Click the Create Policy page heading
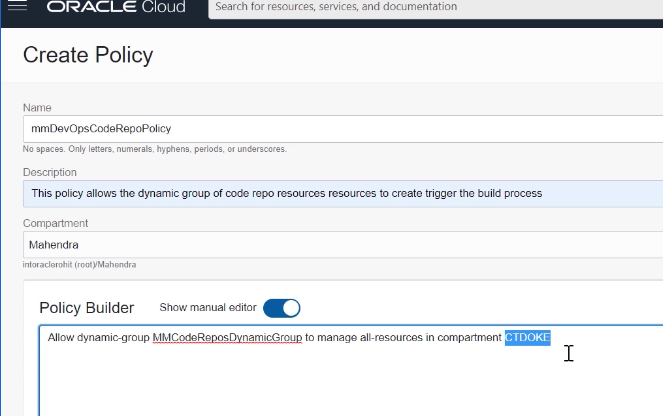The height and width of the screenshot is (416, 663). 88,55
